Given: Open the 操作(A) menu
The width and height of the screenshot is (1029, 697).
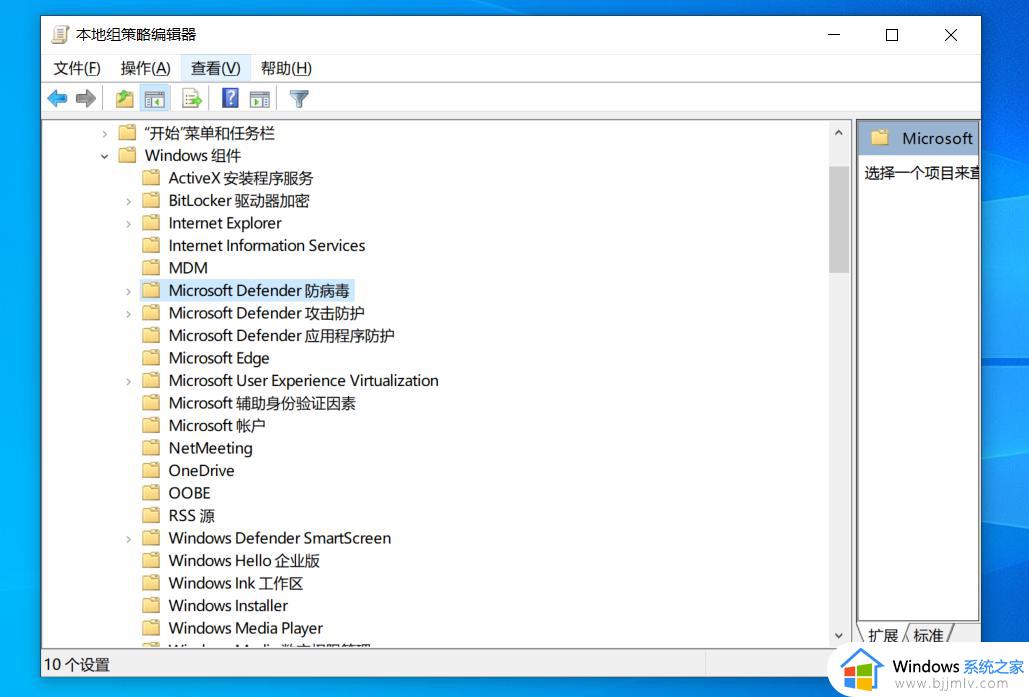Looking at the screenshot, I should 146,68.
